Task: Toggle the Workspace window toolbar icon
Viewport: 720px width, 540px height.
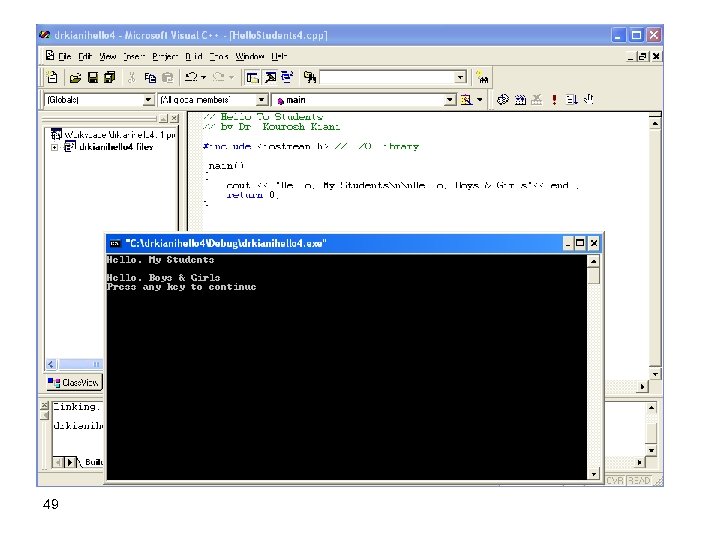Action: [252, 77]
